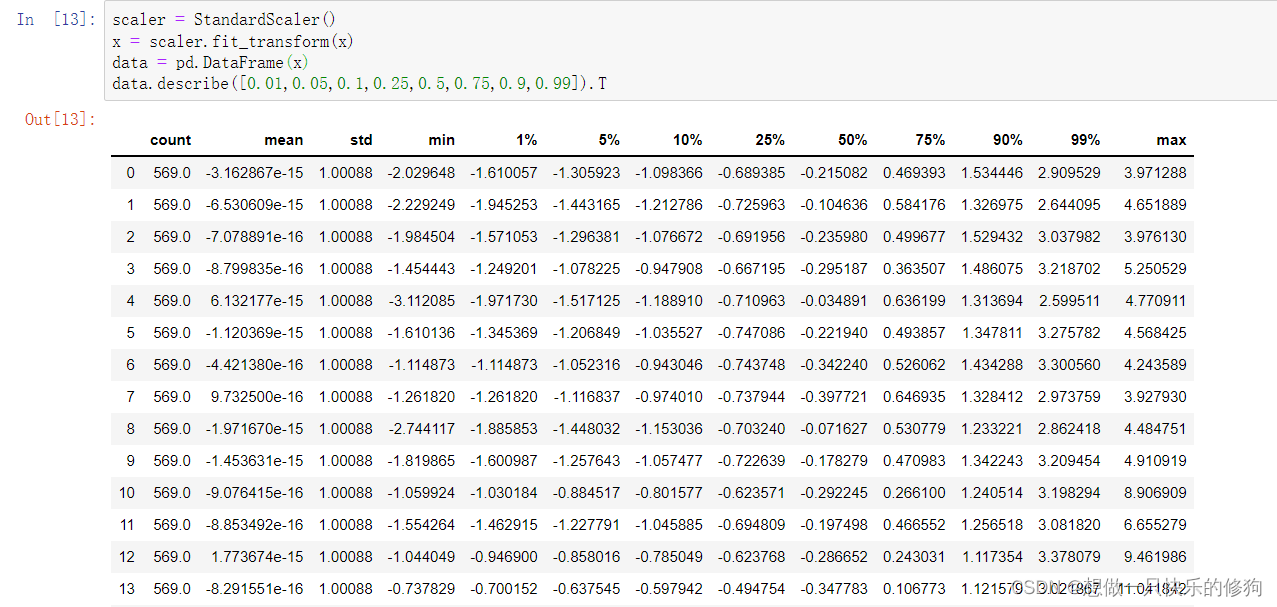Click the row index 10 label
Viewport: 1277px width, 607px height.
pyautogui.click(x=127, y=492)
